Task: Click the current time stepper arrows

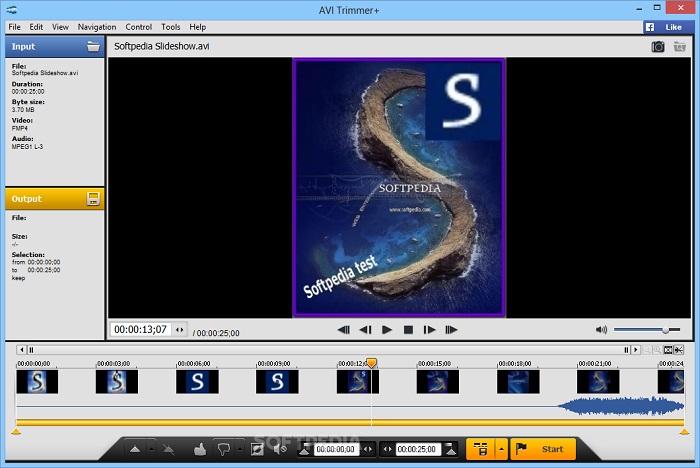Action: click(x=179, y=330)
